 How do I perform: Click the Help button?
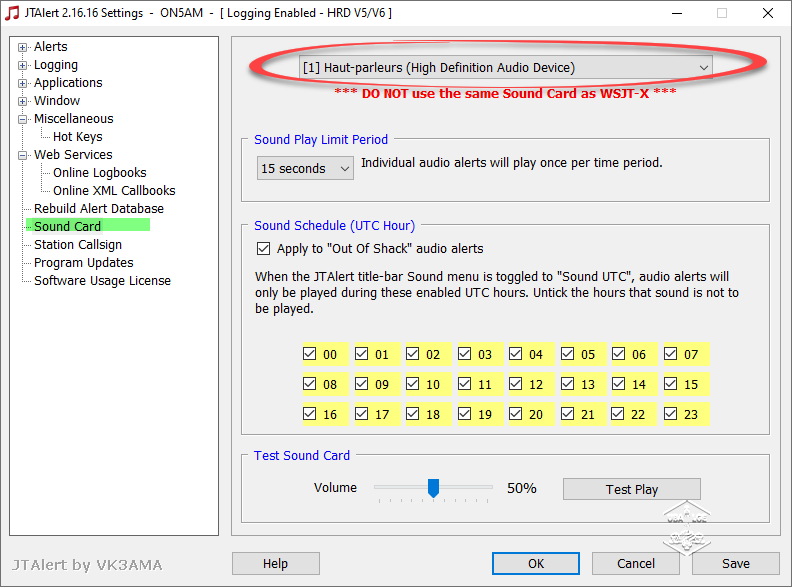[x=276, y=563]
